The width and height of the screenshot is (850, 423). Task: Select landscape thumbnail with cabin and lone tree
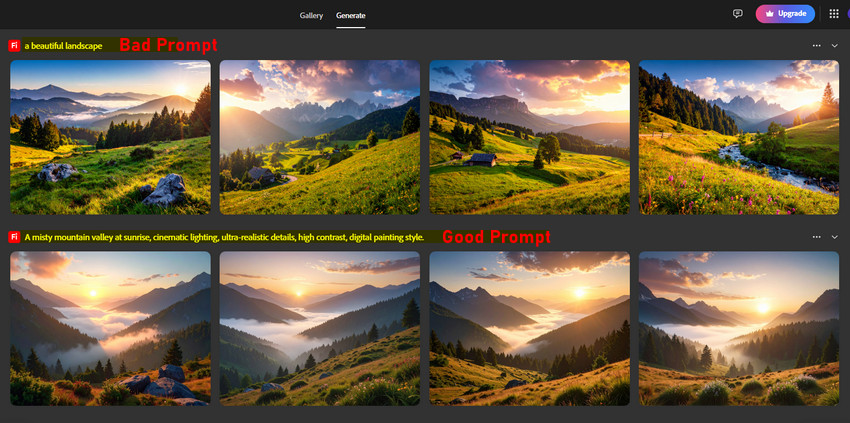[529, 137]
